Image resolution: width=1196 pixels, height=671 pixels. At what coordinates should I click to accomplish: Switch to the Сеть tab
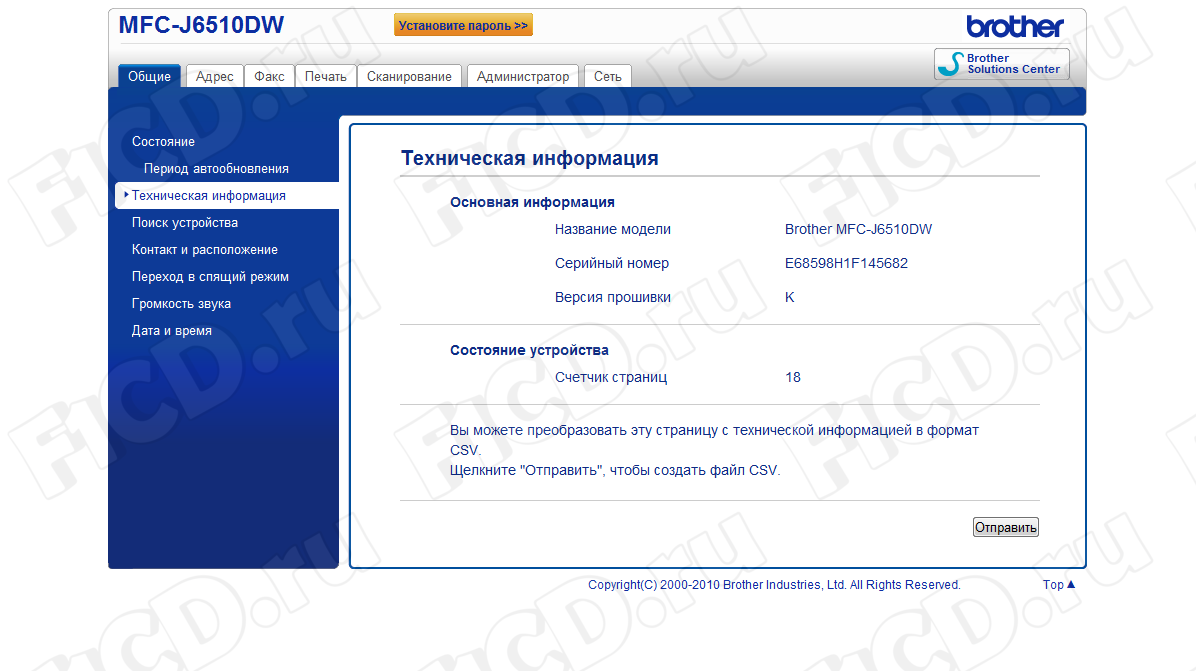coord(608,76)
